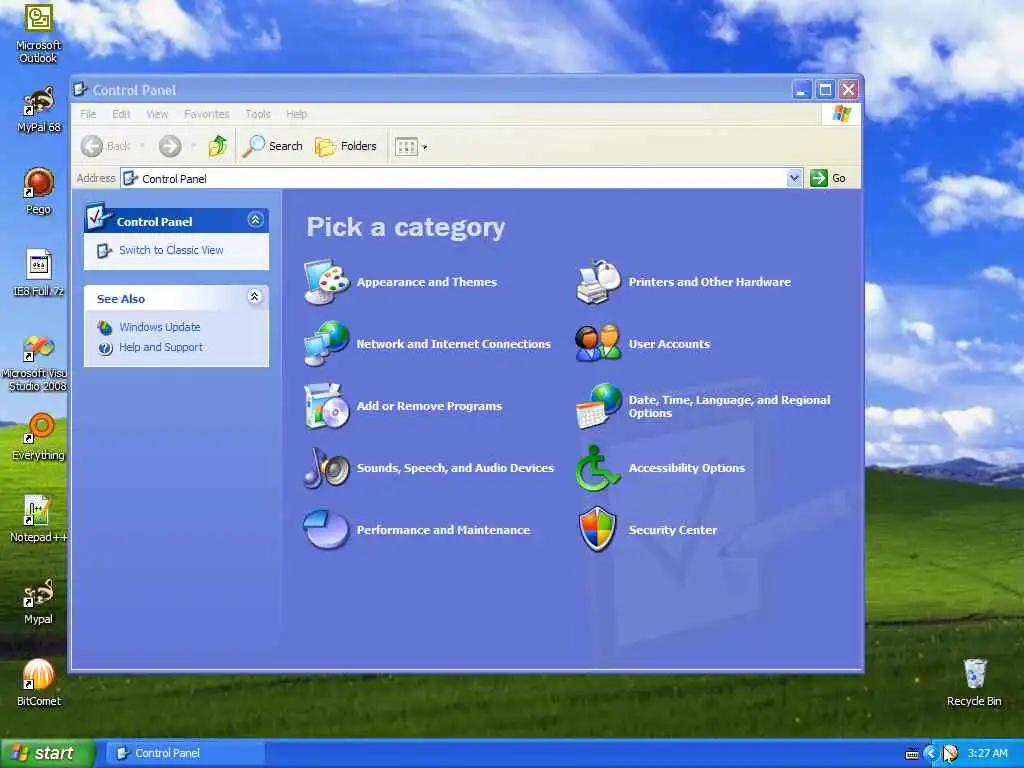Image resolution: width=1024 pixels, height=768 pixels.
Task: Toggle the Folders toolbar button
Action: (345, 146)
